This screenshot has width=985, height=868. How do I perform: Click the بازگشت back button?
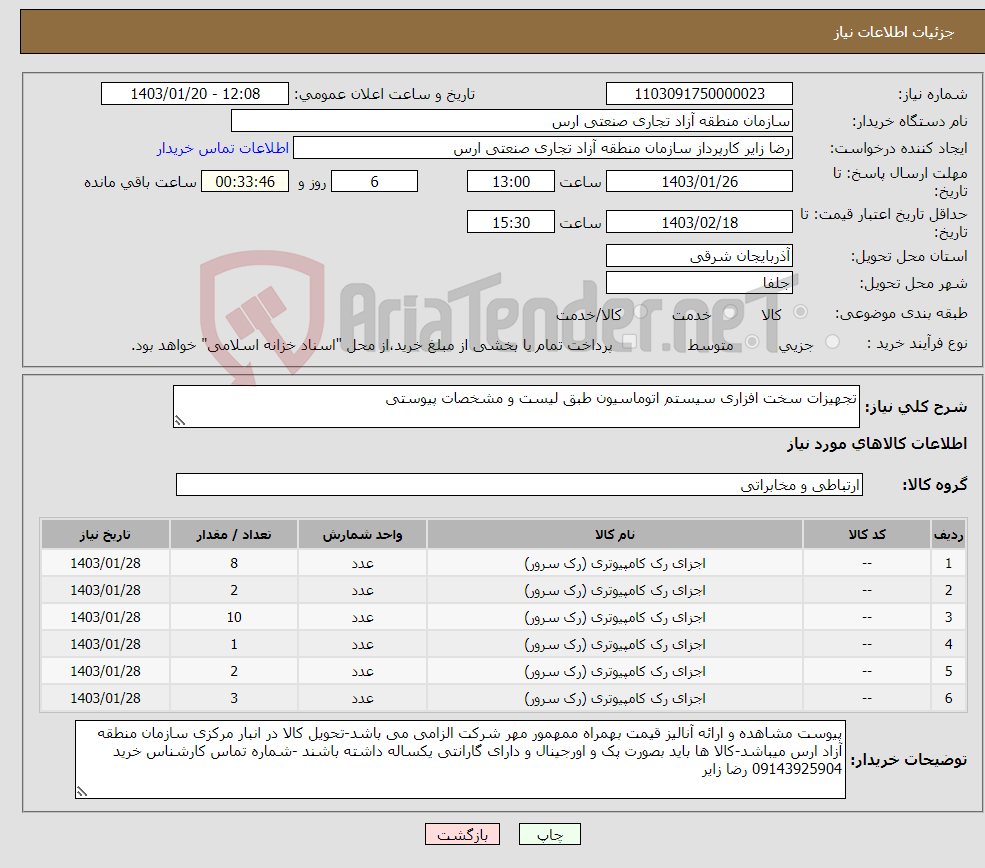[462, 834]
